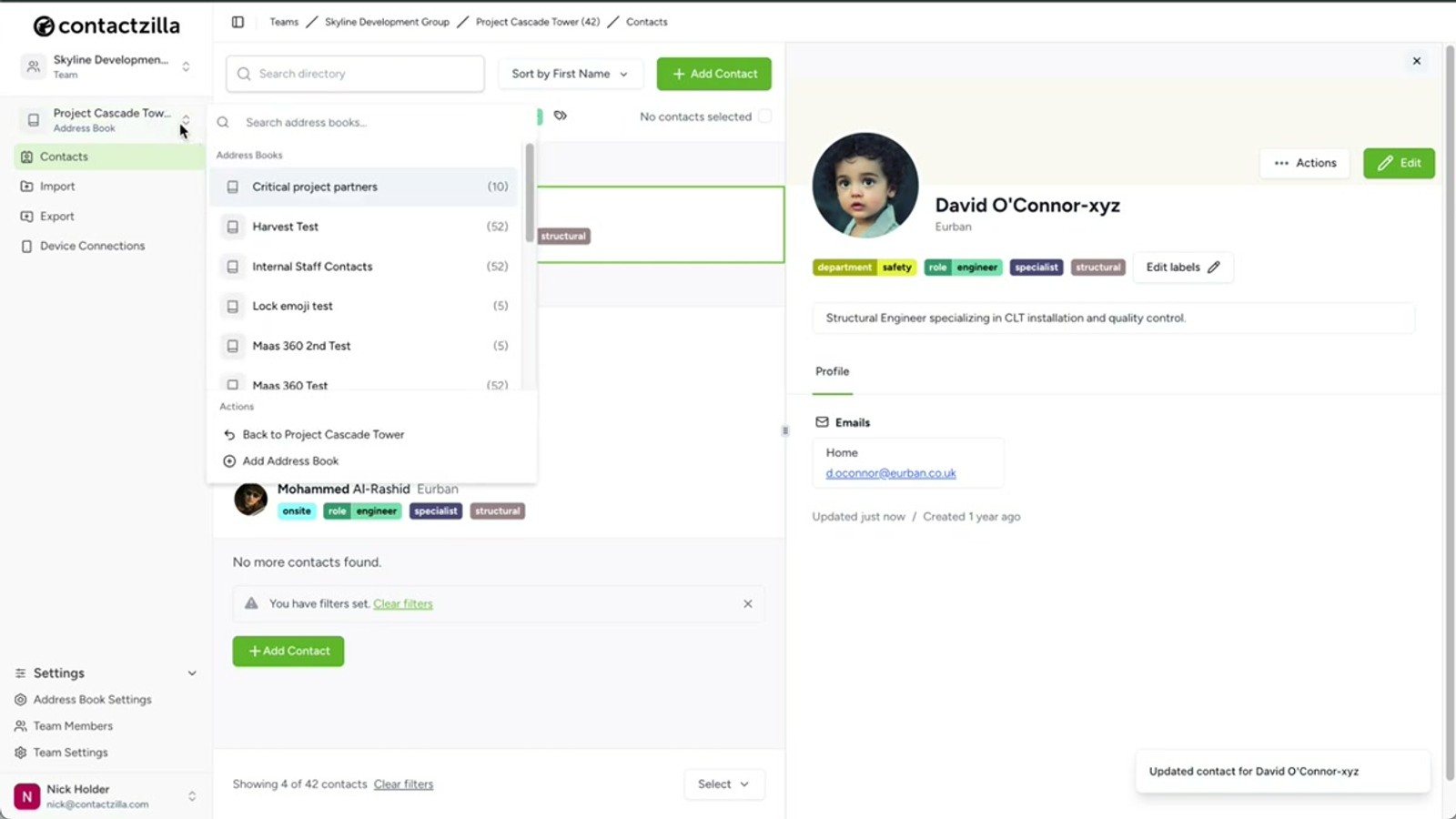Click the panel resize handle between list and detail

[x=785, y=430]
